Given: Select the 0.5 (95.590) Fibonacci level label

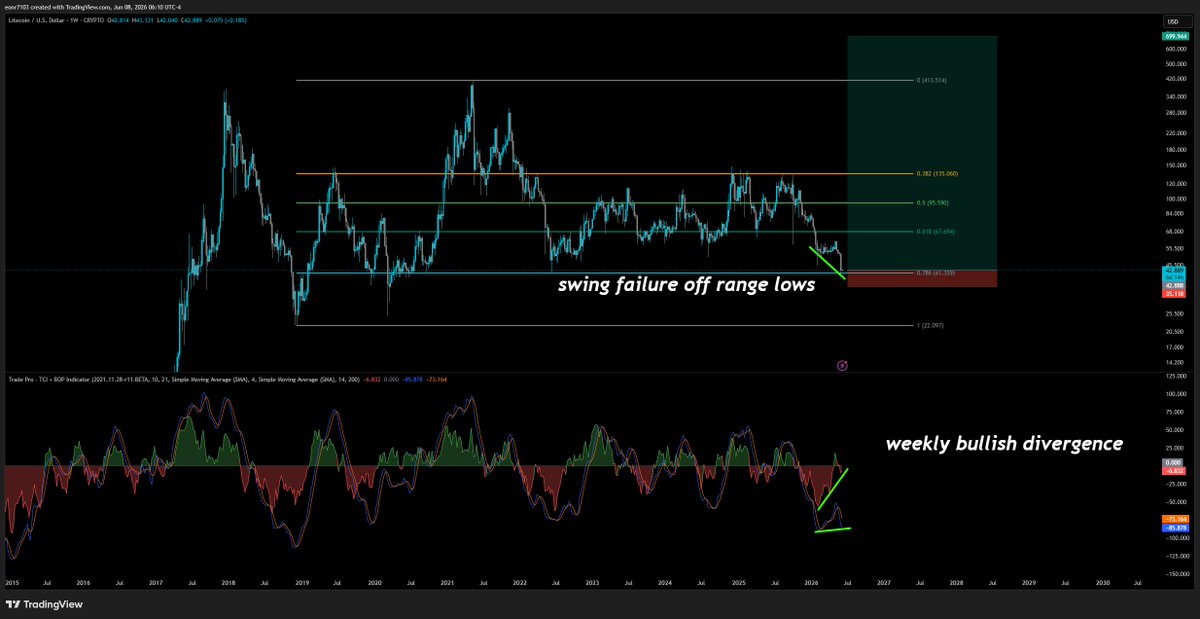Looking at the screenshot, I should (933, 203).
